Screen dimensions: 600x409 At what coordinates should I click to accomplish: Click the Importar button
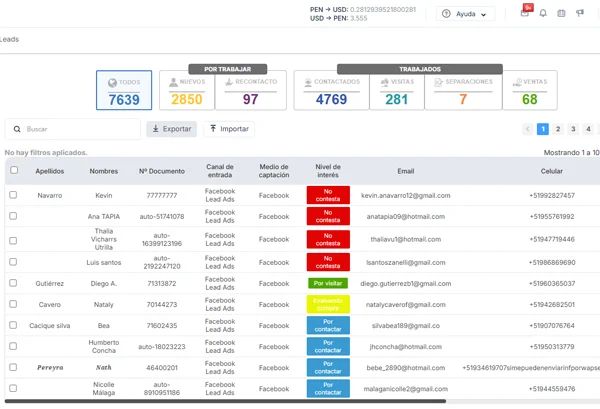[229, 129]
